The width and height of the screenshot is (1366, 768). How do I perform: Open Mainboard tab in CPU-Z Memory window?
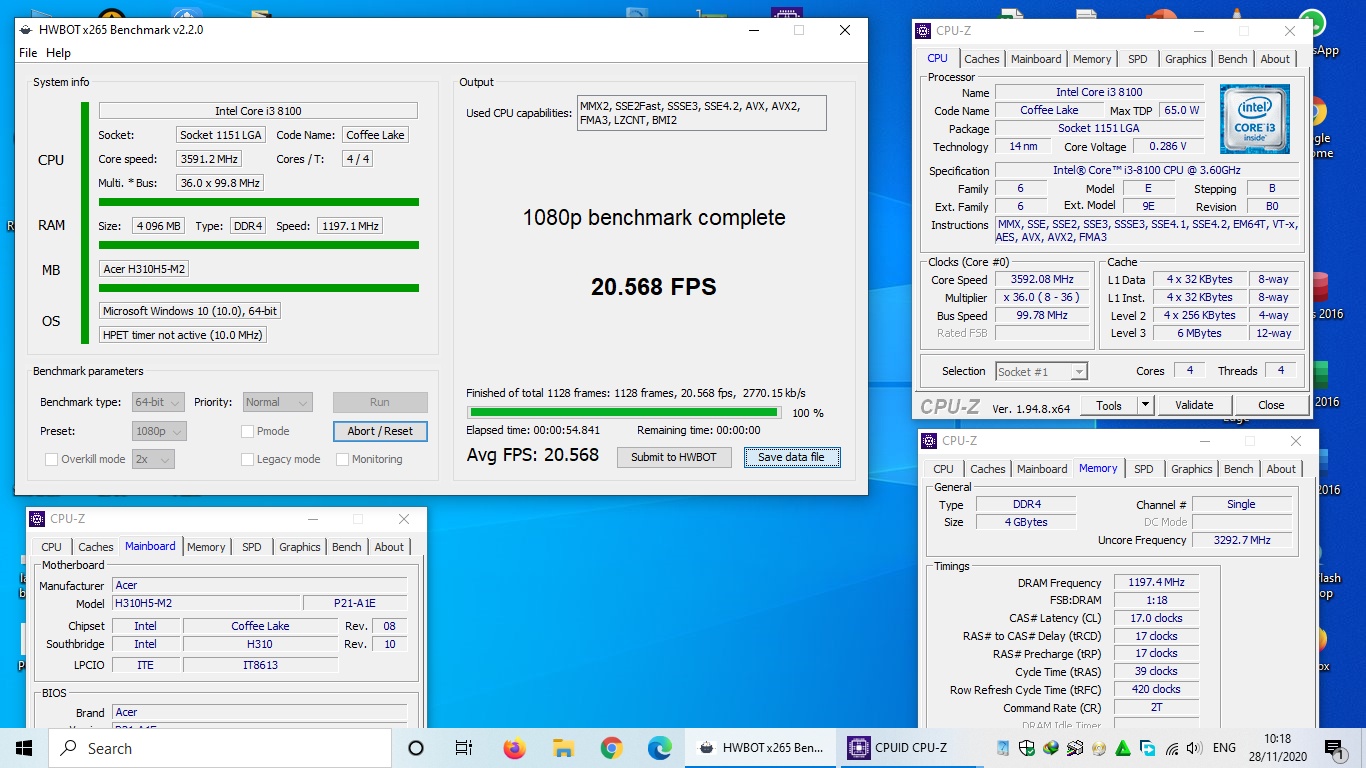[x=1042, y=469]
